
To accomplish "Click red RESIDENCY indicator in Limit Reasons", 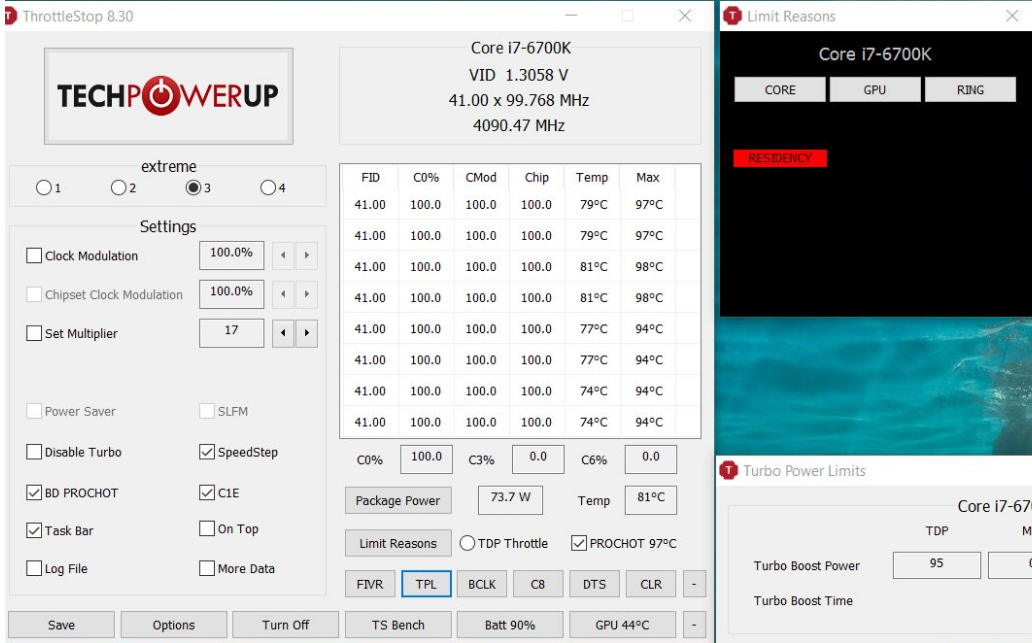I will click(780, 158).
